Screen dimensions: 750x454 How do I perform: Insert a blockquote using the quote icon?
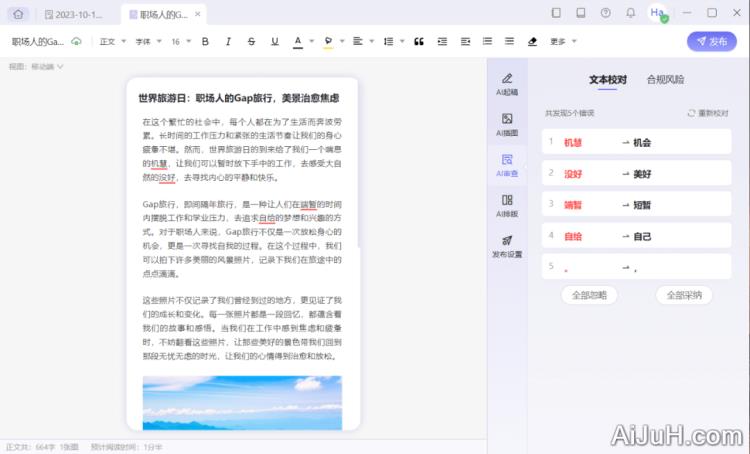[x=418, y=41]
